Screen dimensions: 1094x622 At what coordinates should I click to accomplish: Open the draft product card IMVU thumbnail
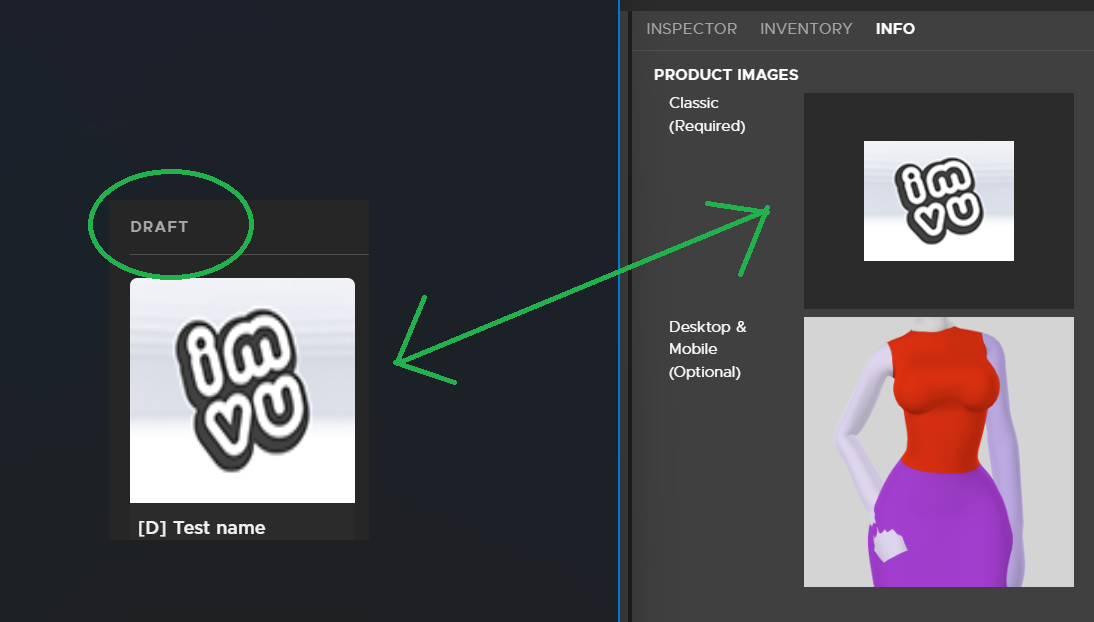(x=242, y=390)
